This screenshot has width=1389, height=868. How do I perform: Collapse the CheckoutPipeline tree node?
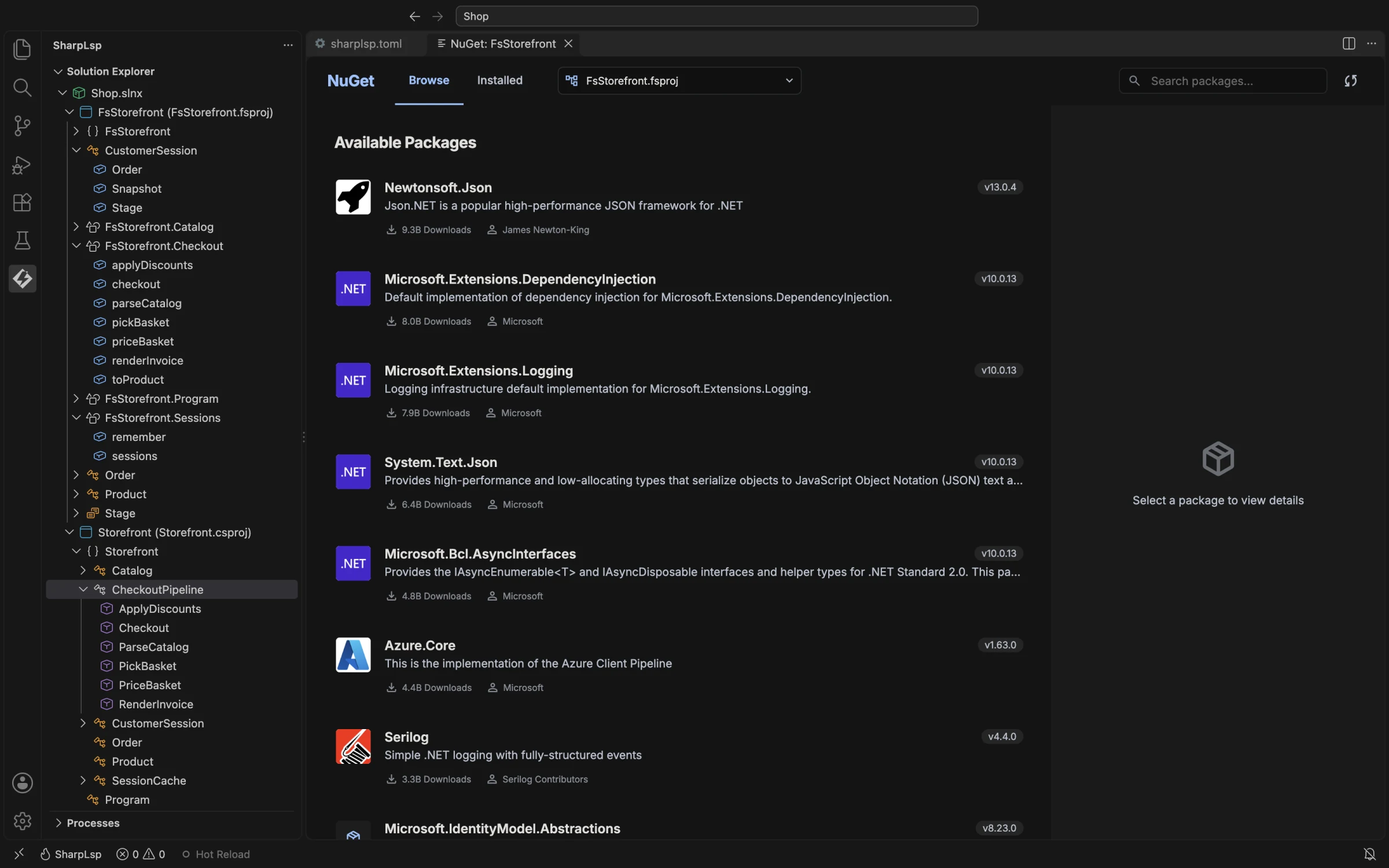(83, 590)
